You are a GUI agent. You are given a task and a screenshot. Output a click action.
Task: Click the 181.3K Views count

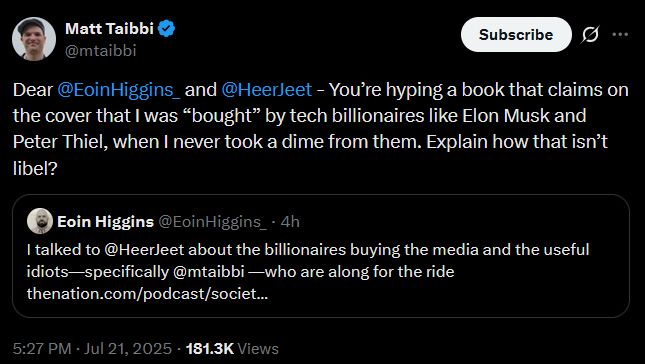click(232, 349)
